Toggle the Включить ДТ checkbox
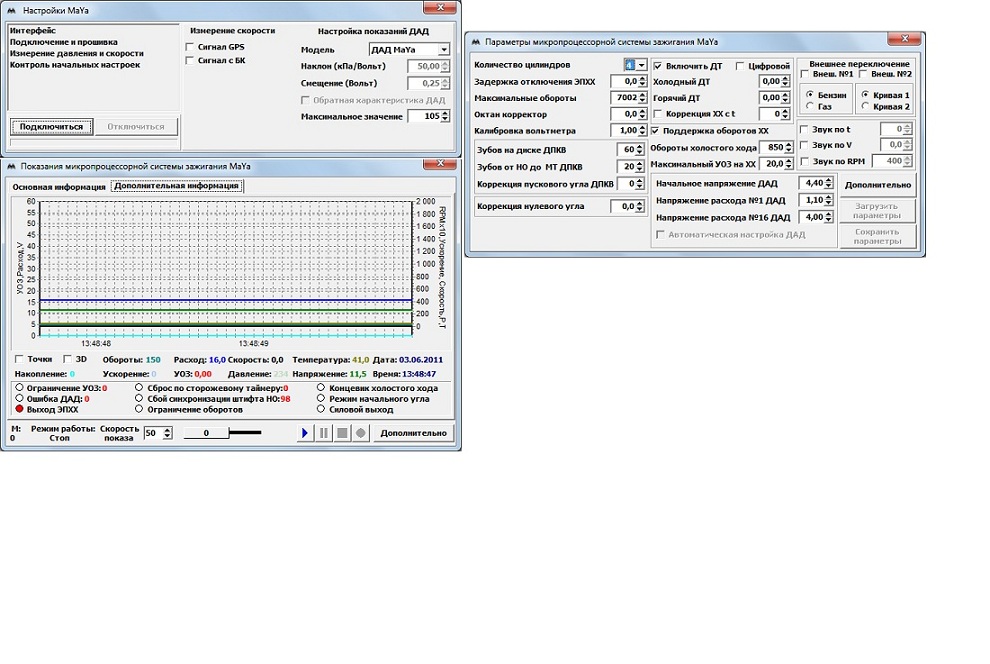The height and width of the screenshot is (664, 990). 657,66
